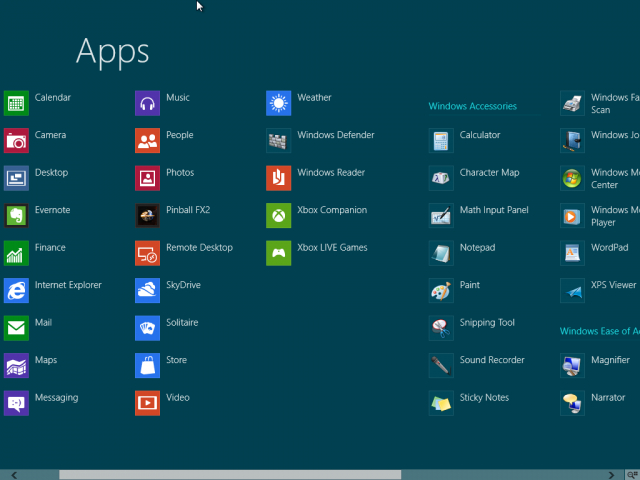Image resolution: width=640 pixels, height=480 pixels.
Task: Launch the Video player icon
Action: pyautogui.click(x=147, y=403)
